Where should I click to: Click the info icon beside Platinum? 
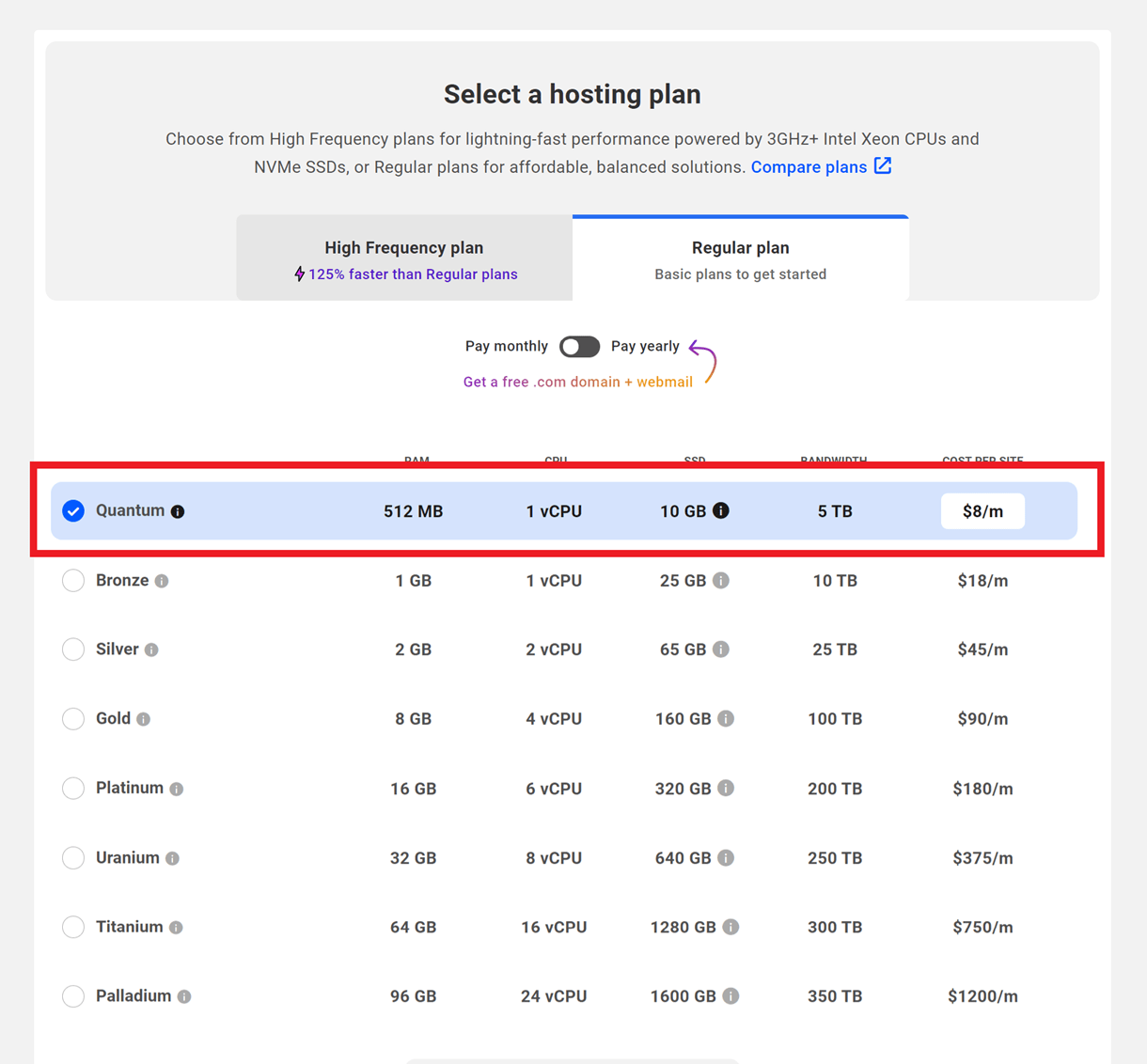tap(176, 789)
